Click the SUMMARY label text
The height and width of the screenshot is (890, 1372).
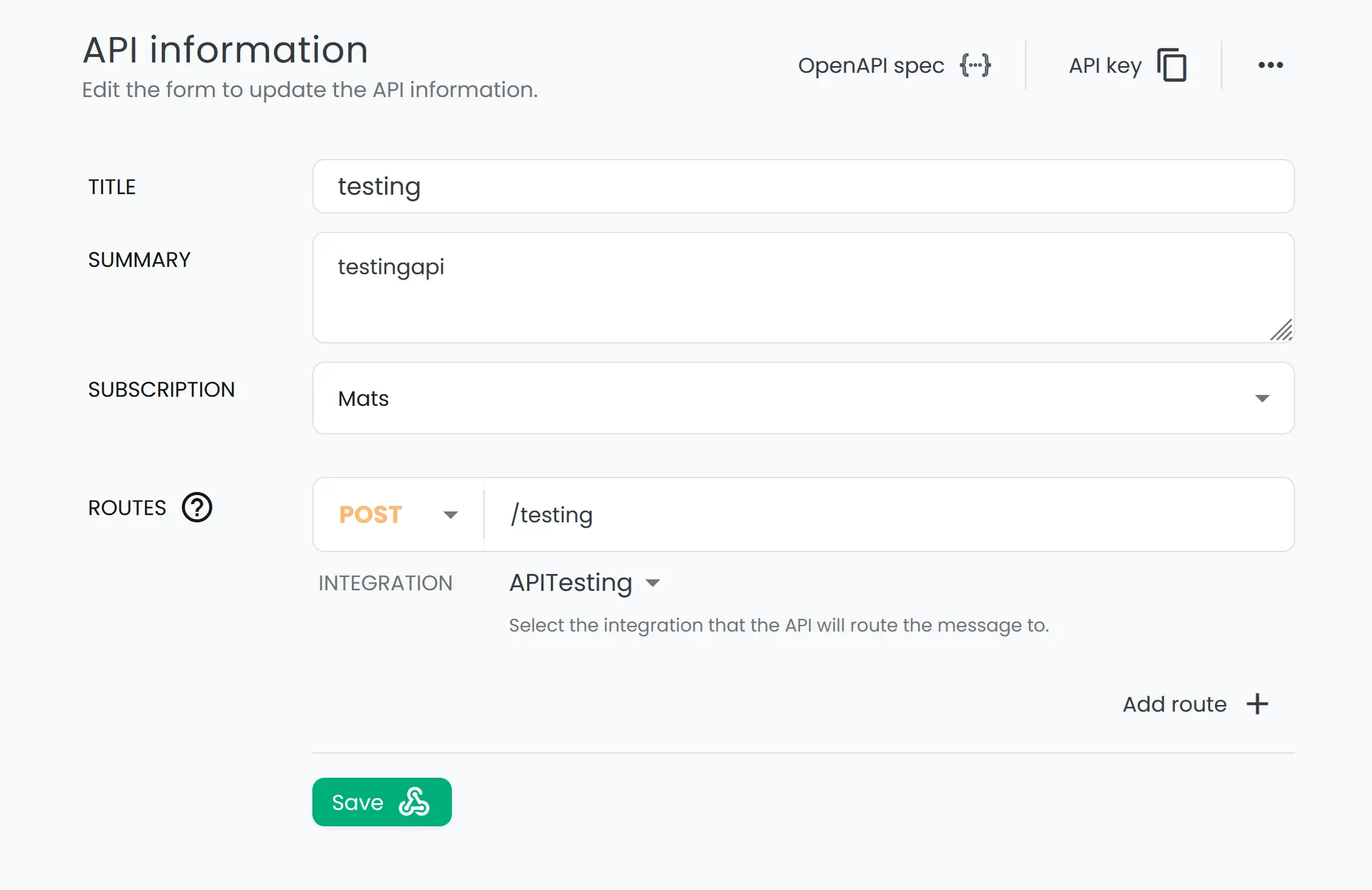(140, 260)
